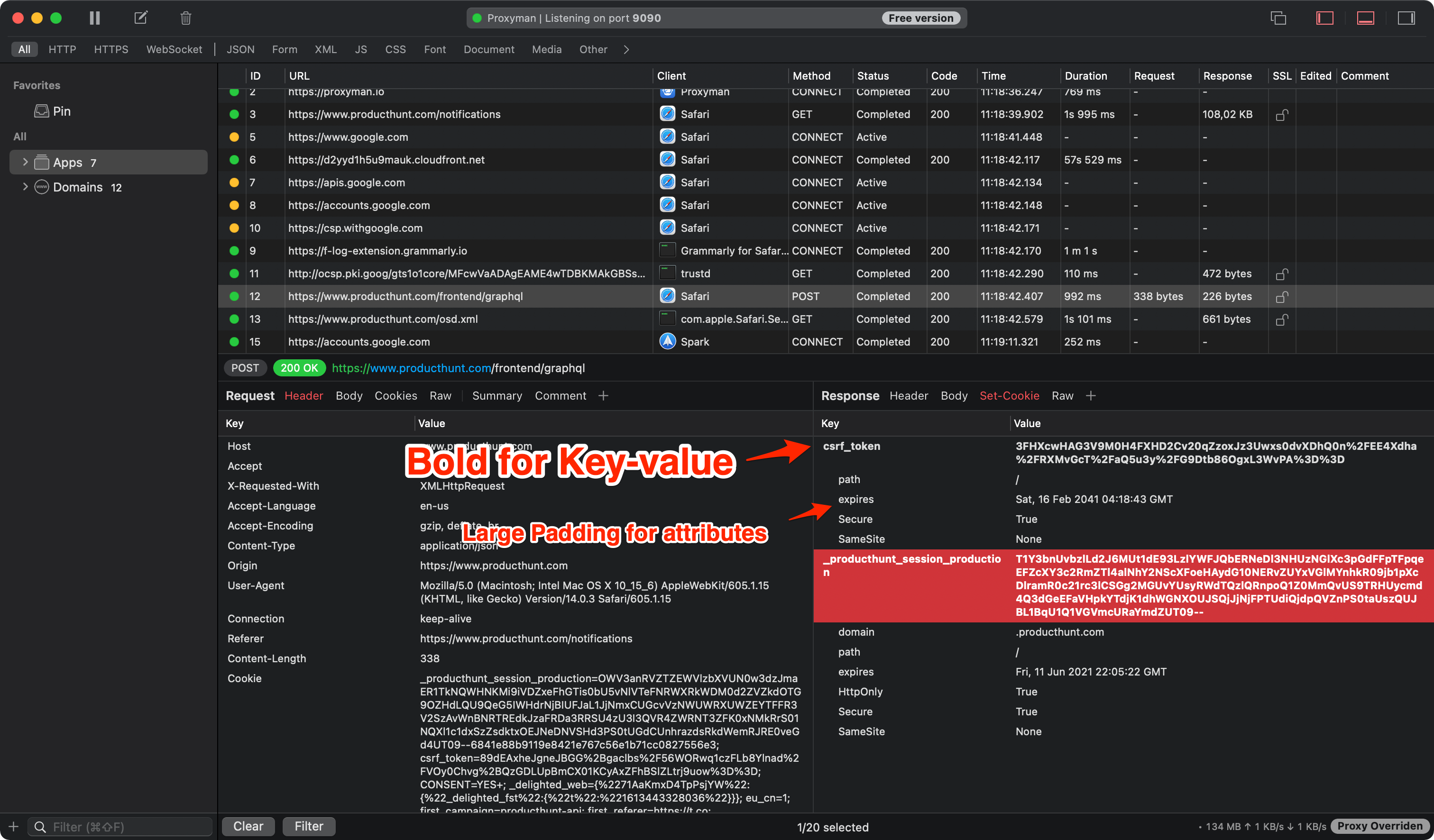Image resolution: width=1434 pixels, height=840 pixels.
Task: Switch to the Set-Cookie response tab
Action: (1010, 395)
